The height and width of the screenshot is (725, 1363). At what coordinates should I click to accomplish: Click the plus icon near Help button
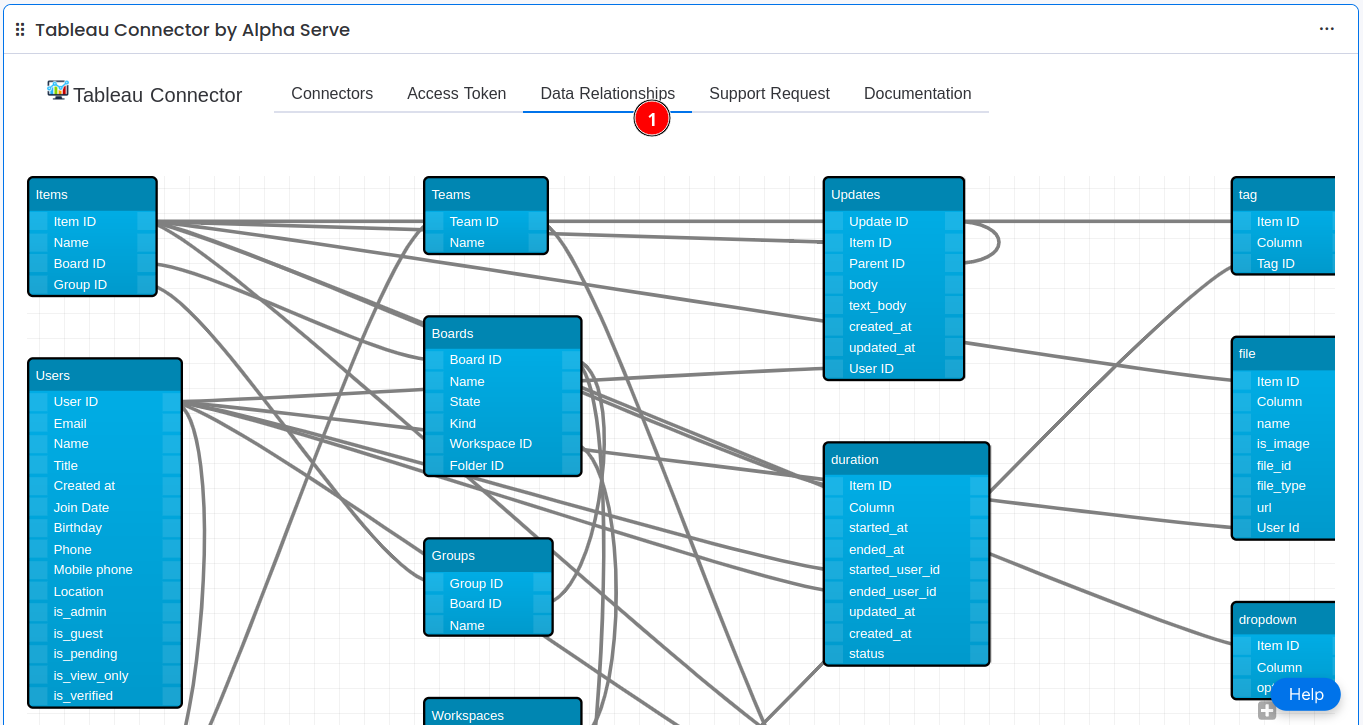[1267, 711]
